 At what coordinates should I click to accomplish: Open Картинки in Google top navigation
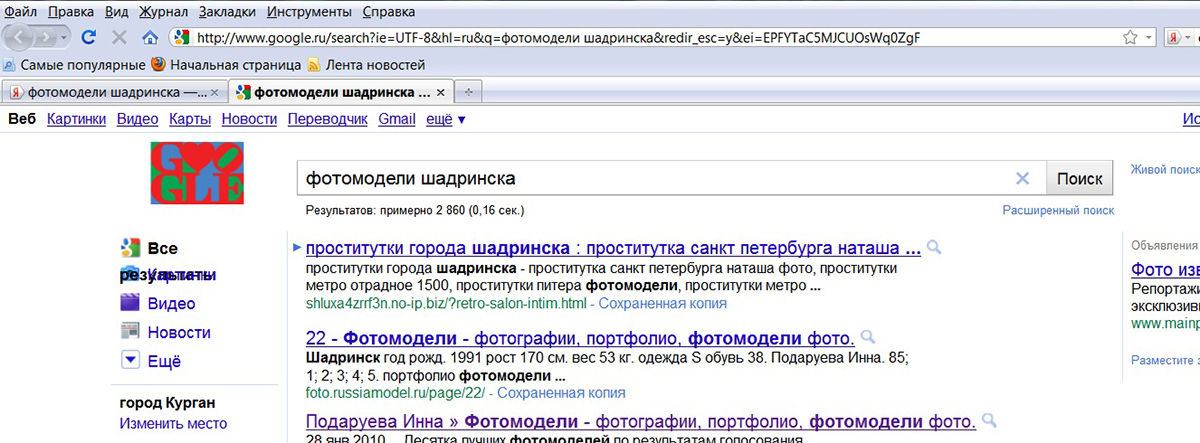pyautogui.click(x=76, y=119)
